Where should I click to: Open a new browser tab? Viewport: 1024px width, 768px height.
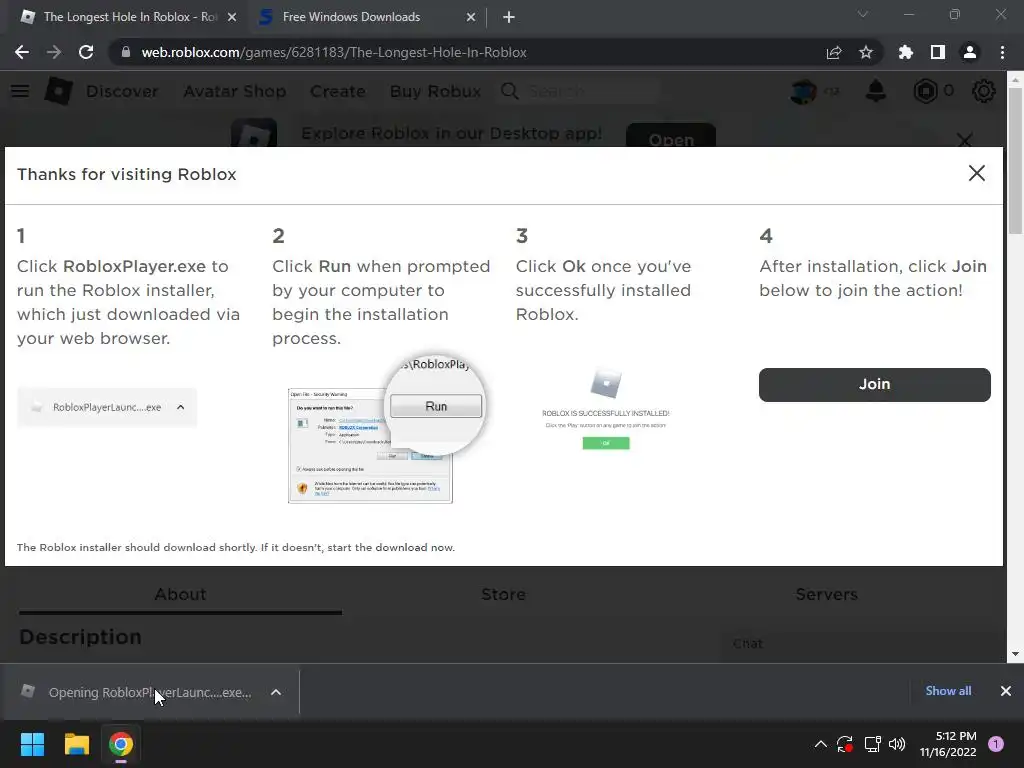coord(509,17)
